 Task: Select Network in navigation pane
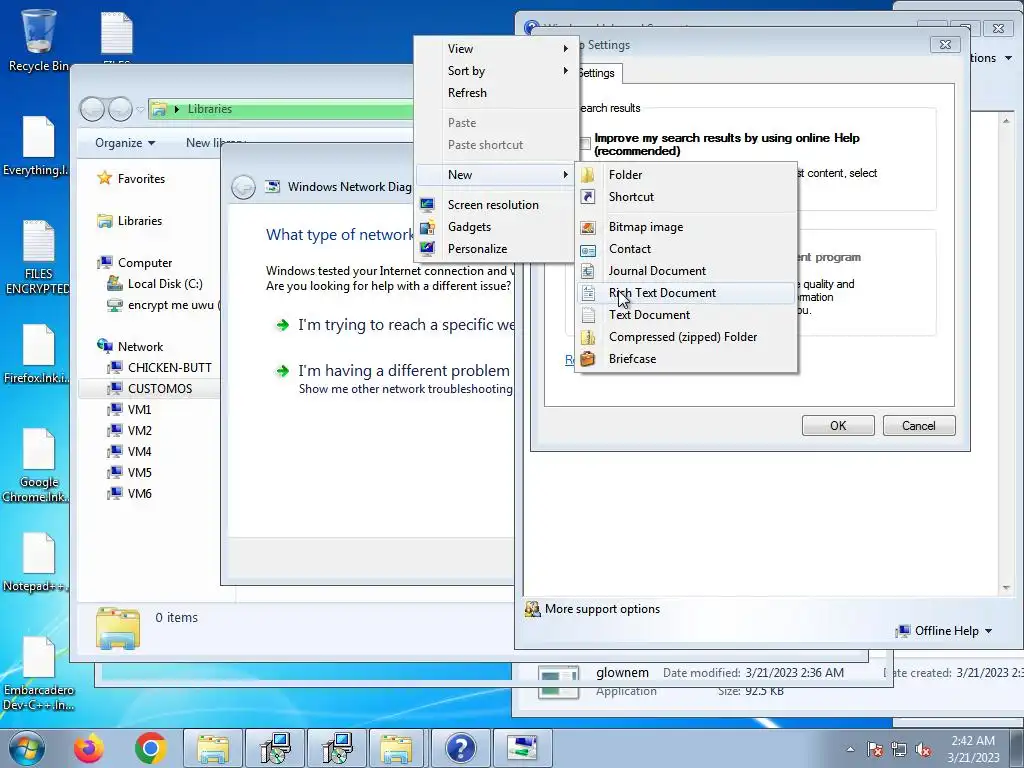(x=130, y=347)
